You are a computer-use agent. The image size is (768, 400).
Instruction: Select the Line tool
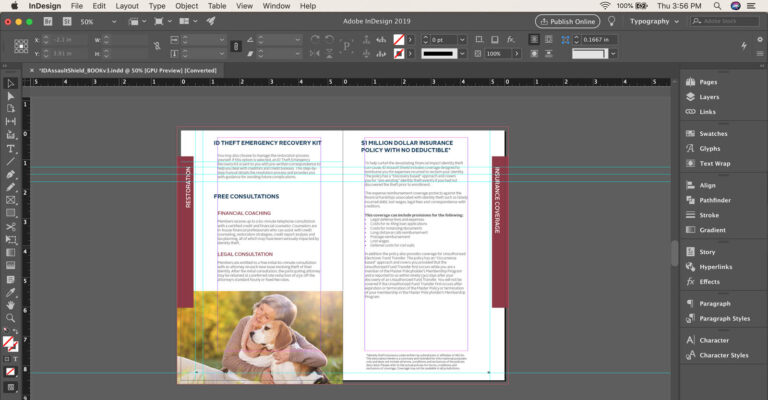(x=10, y=162)
